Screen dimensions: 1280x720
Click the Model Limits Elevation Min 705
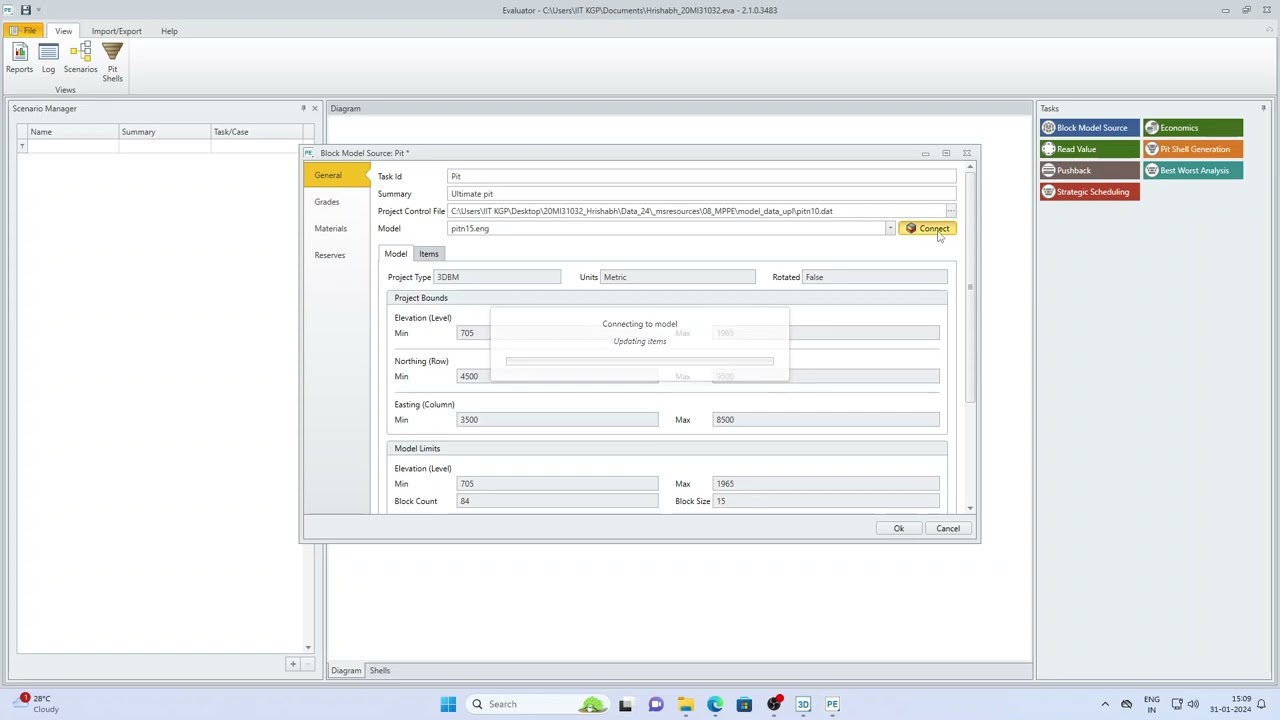pos(557,484)
